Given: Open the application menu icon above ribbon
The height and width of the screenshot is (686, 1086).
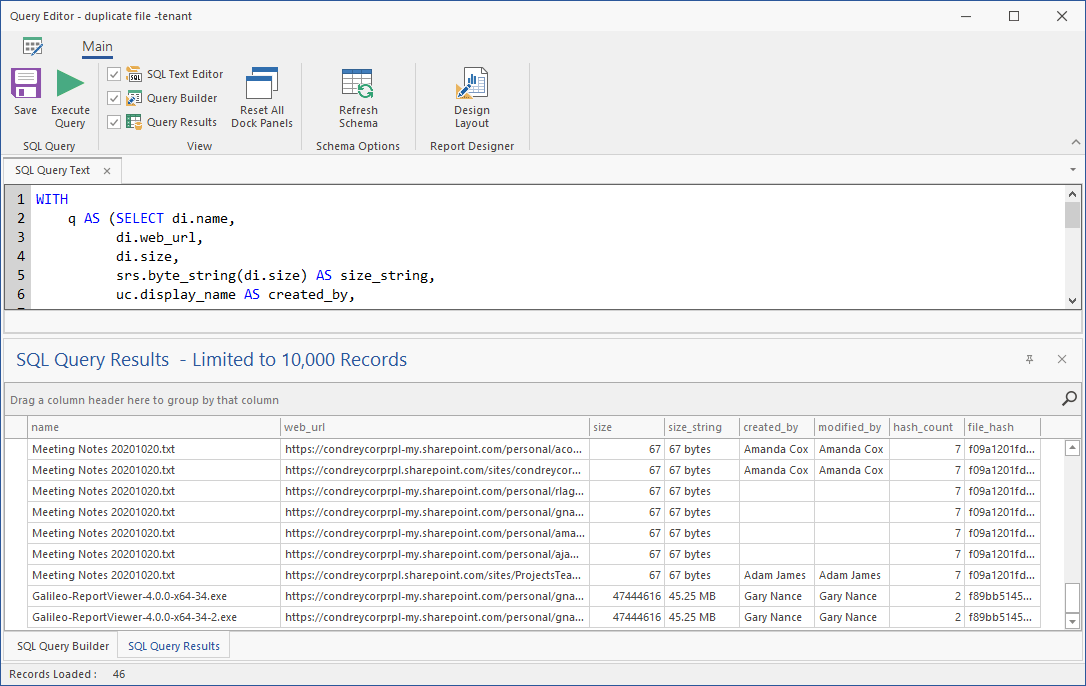Looking at the screenshot, I should pos(33,46).
